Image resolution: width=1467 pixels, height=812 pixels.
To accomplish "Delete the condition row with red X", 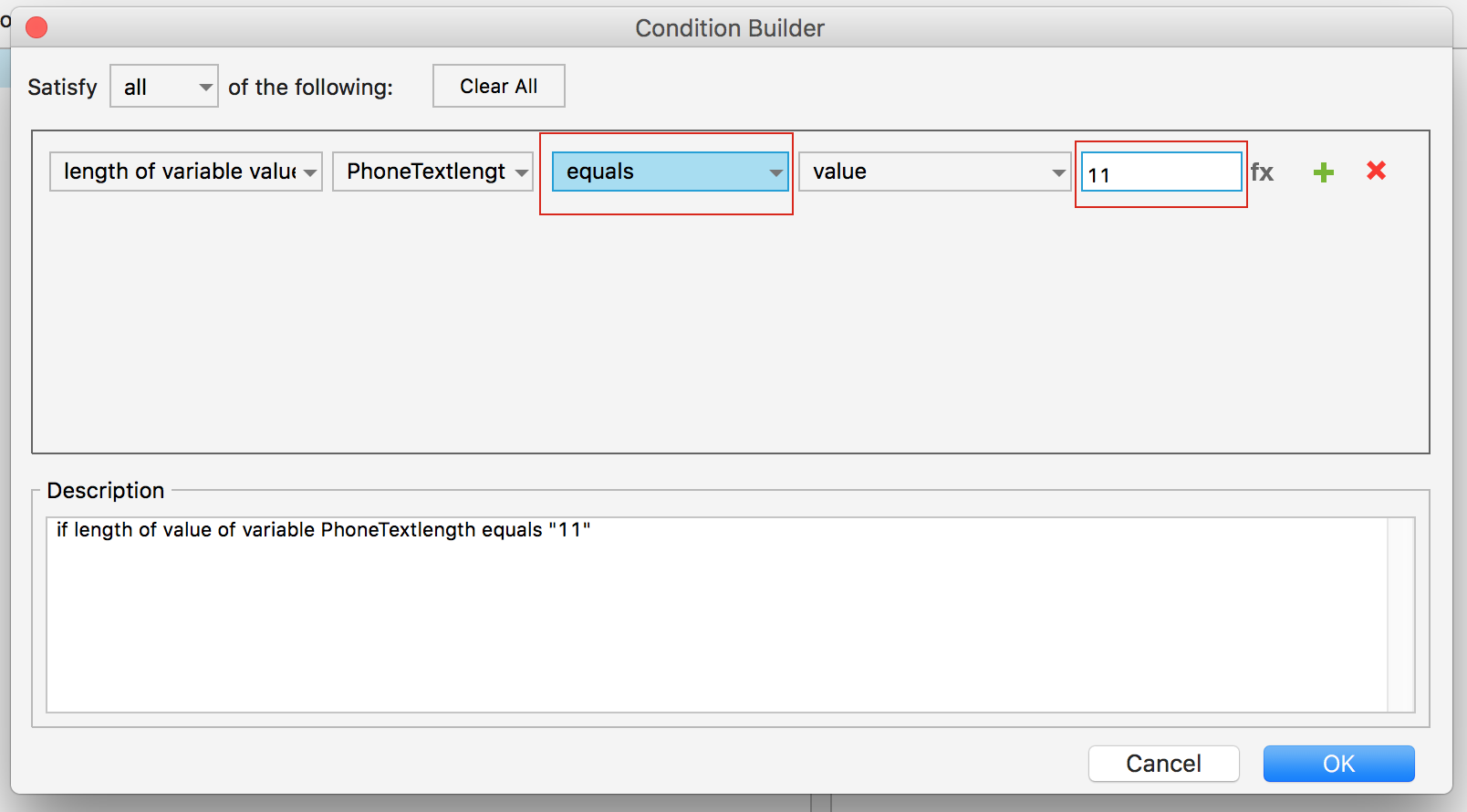I will click(1376, 171).
